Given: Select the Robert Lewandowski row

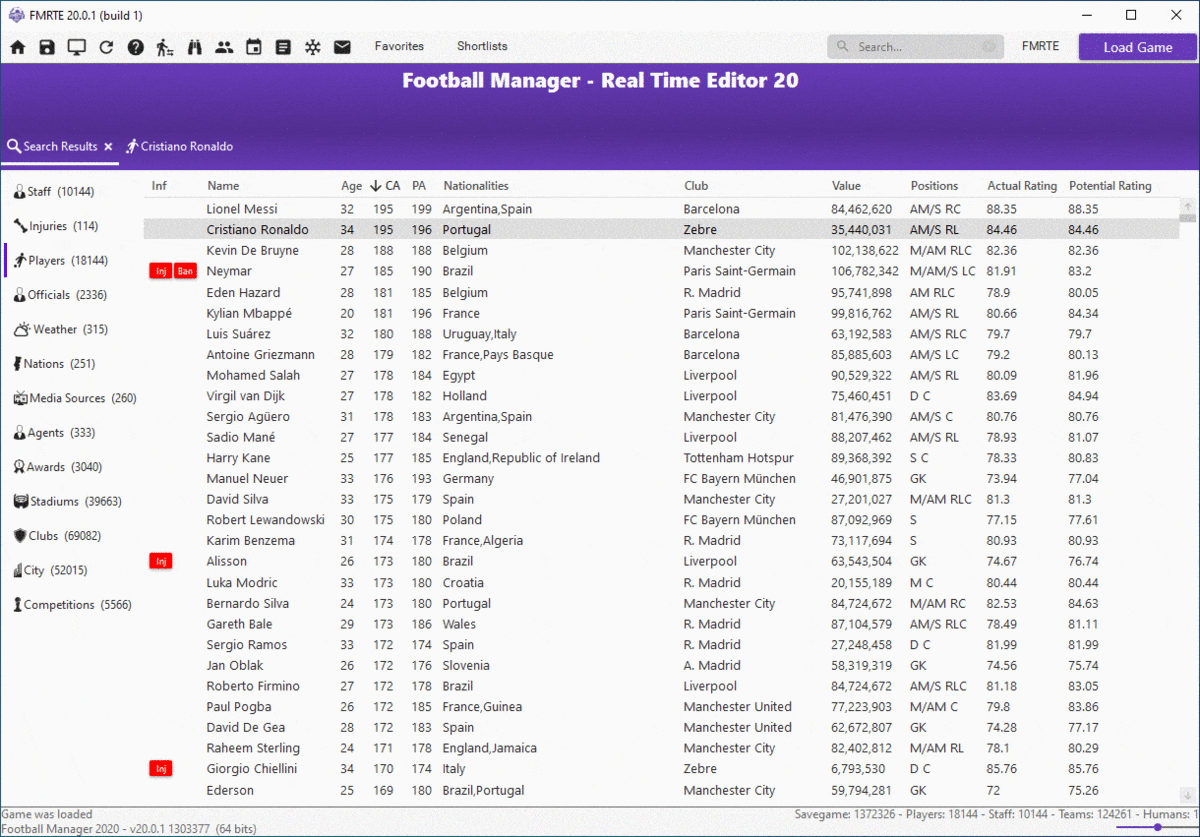Looking at the screenshot, I should coord(661,520).
